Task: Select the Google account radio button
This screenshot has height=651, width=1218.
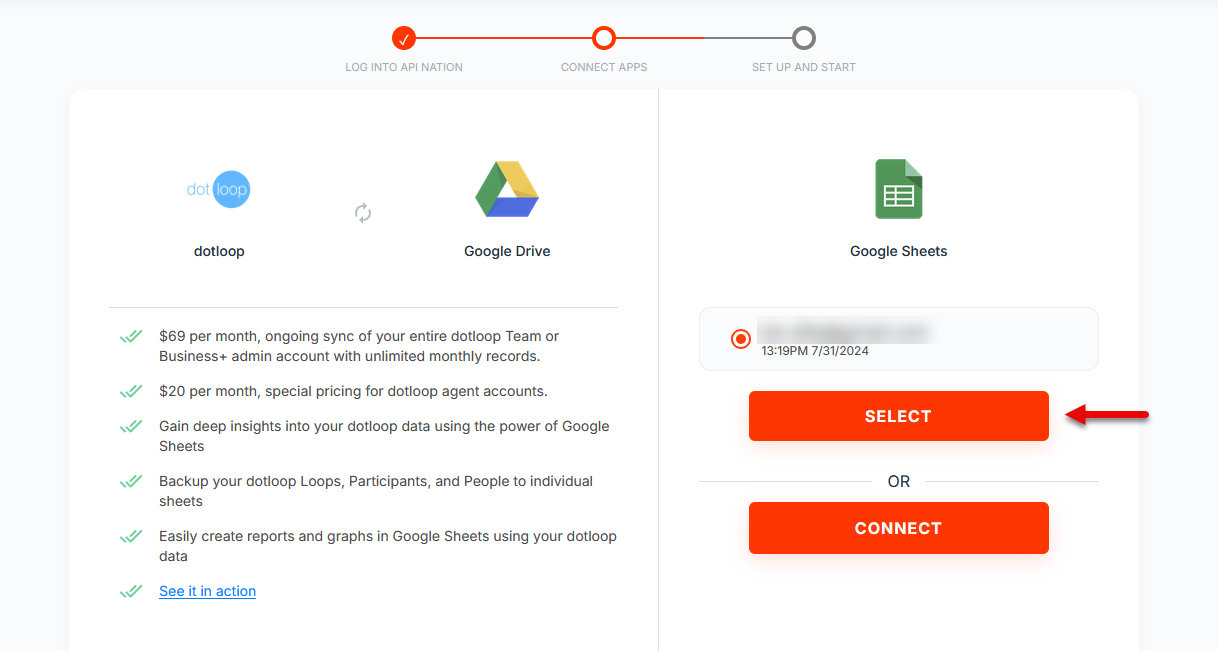Action: click(x=740, y=339)
